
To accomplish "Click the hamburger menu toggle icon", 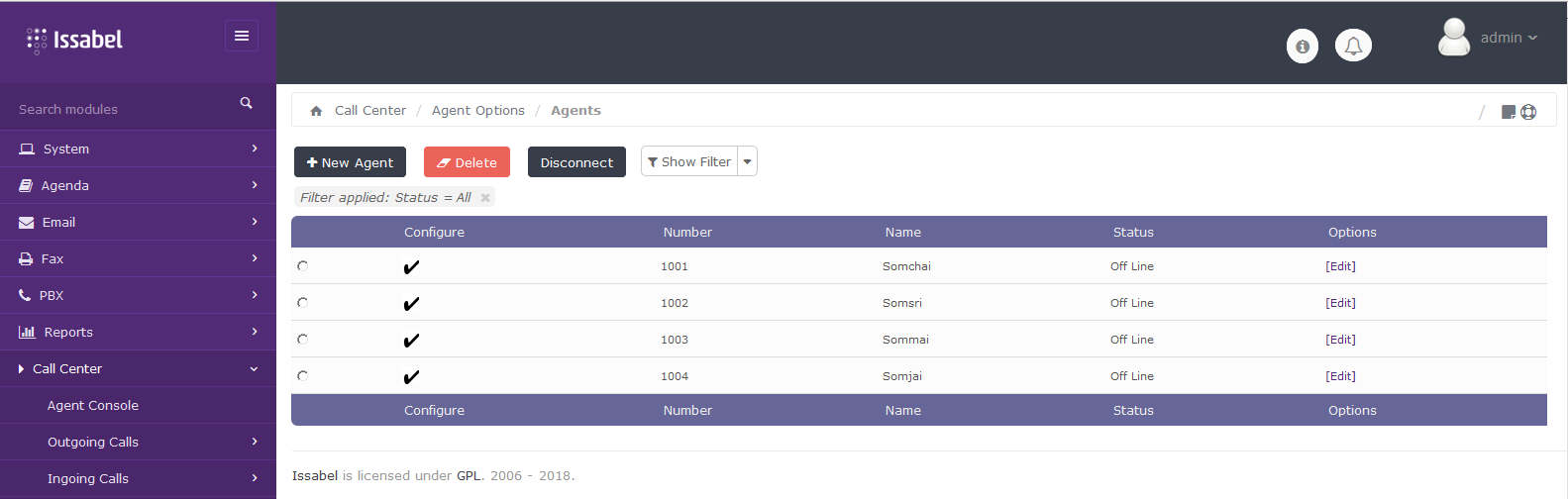I will [x=241, y=36].
